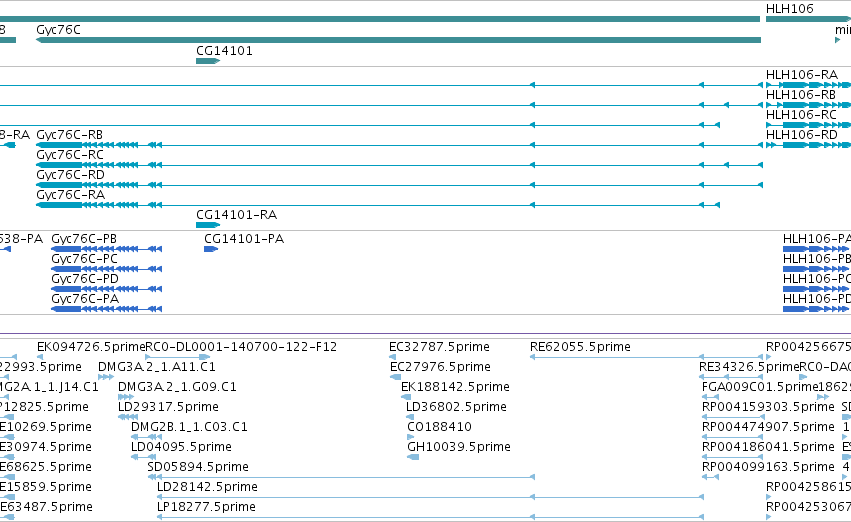The width and height of the screenshot is (851, 522).
Task: Select the DMG3A.2_1.G09.C1 EST label
Action: 177,387
